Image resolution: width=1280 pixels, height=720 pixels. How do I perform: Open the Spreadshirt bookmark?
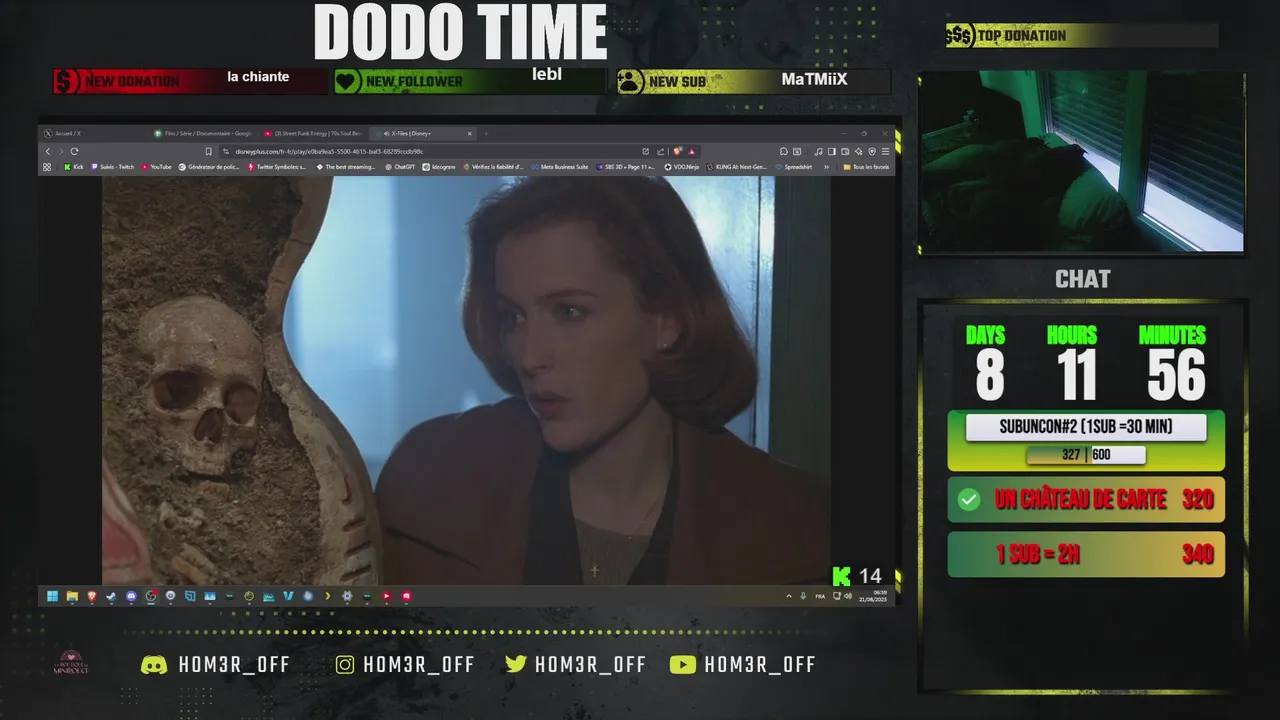click(794, 167)
